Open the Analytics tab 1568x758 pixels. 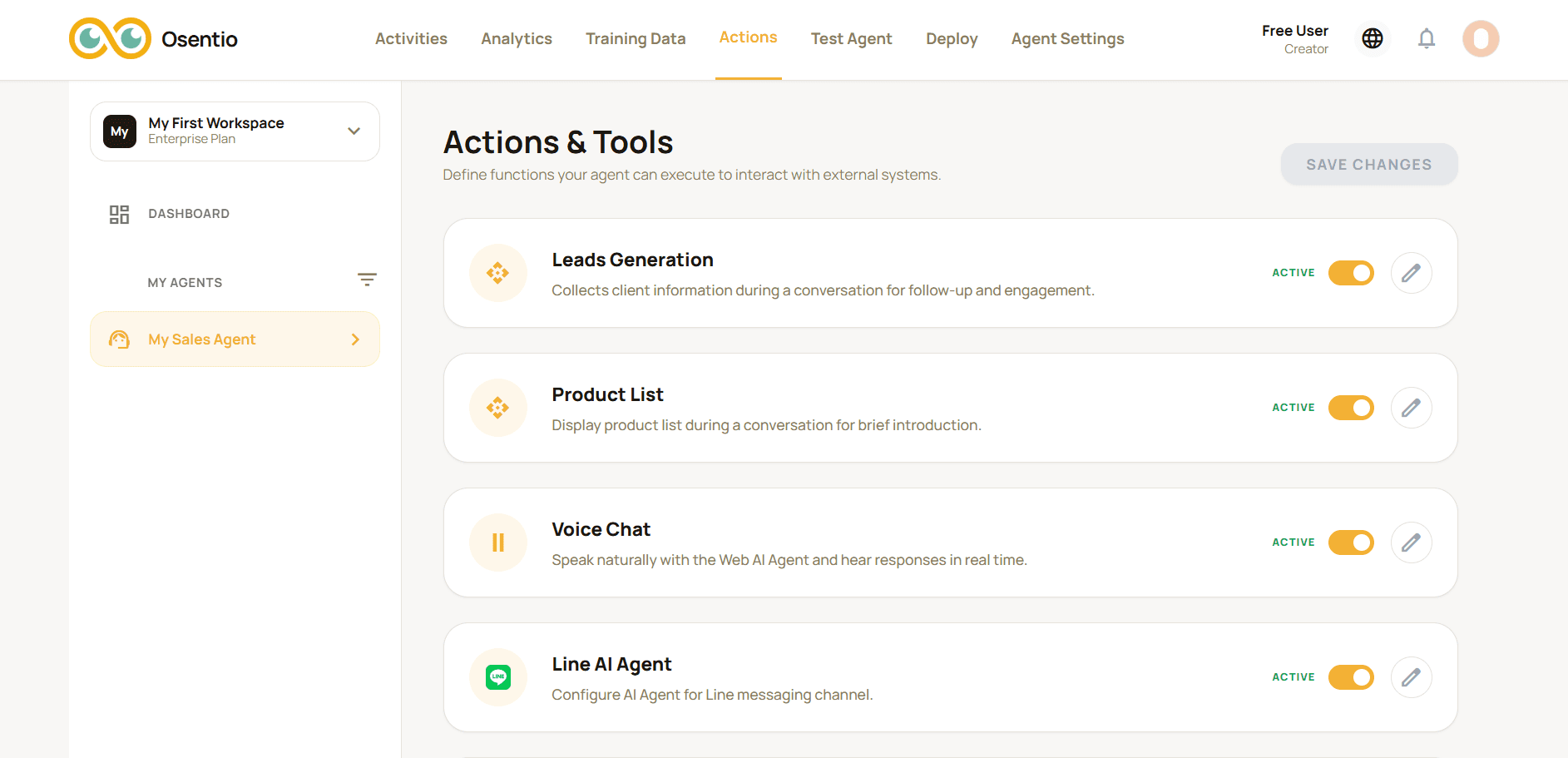[x=517, y=39]
